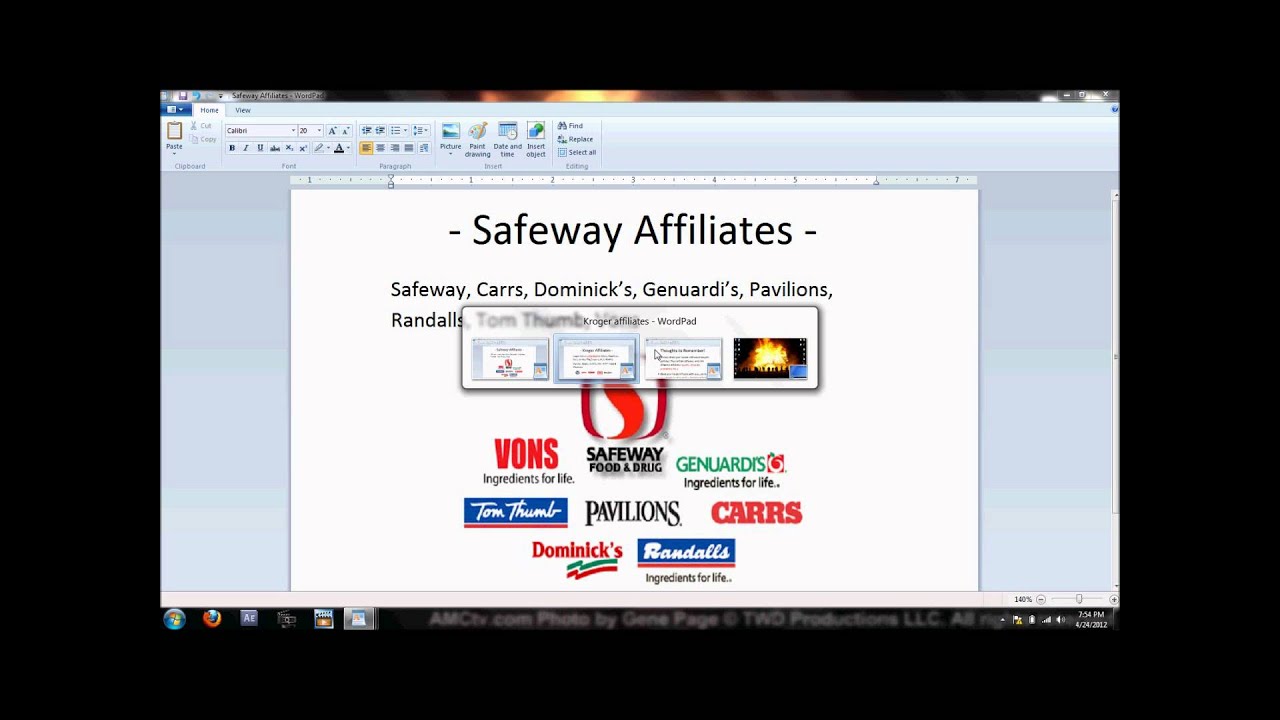Open the Picture dropdown arrow

tap(451, 154)
